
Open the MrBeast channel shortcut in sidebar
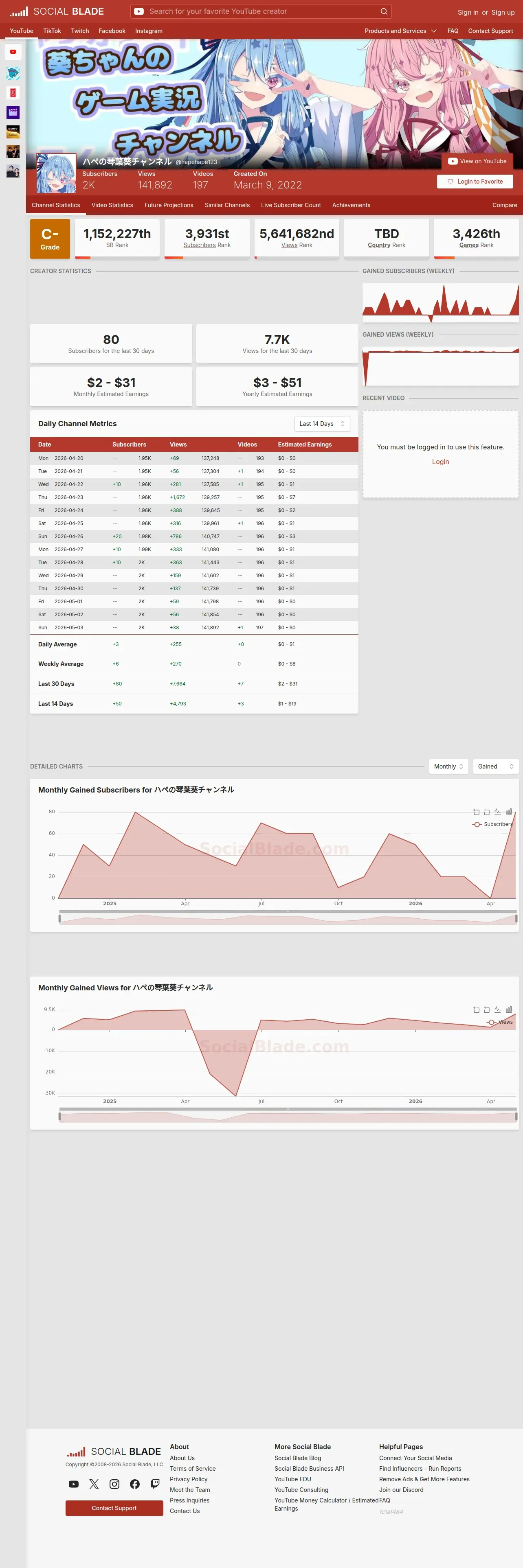[x=13, y=73]
